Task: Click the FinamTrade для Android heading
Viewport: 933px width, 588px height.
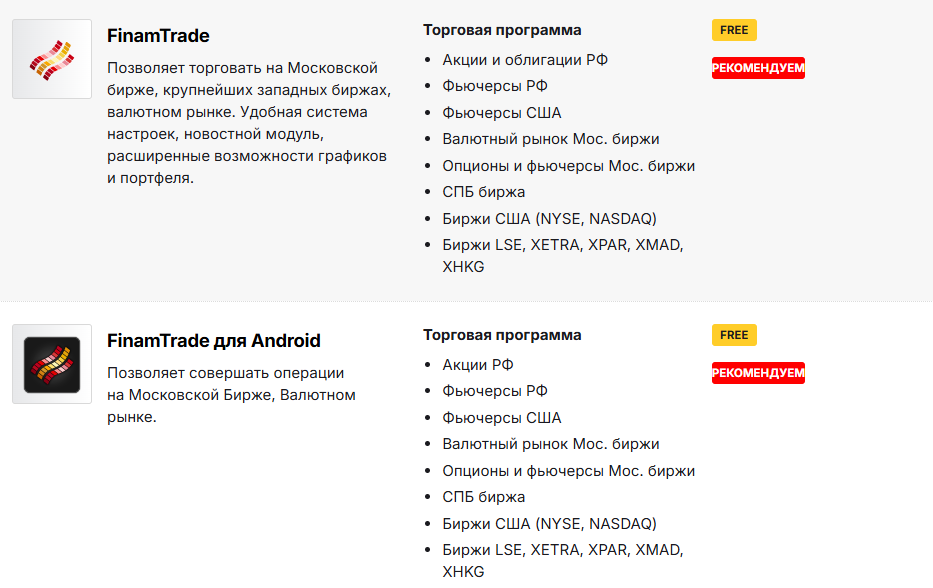Action: (214, 340)
